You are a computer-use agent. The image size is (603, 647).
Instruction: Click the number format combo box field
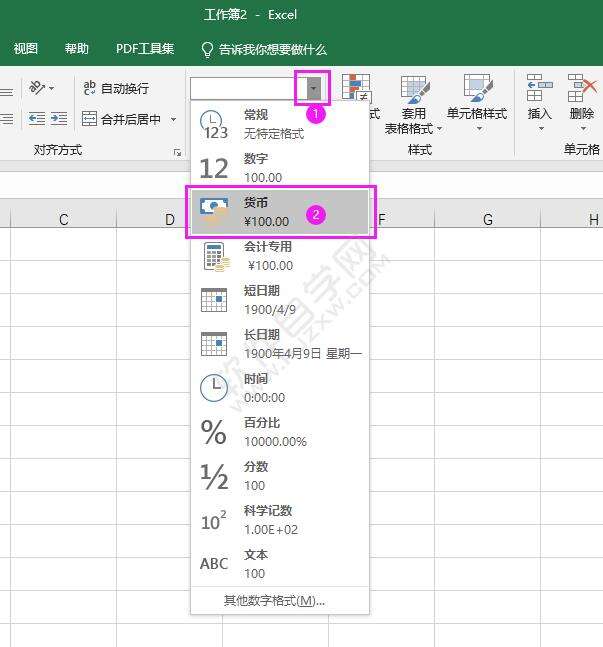click(248, 88)
